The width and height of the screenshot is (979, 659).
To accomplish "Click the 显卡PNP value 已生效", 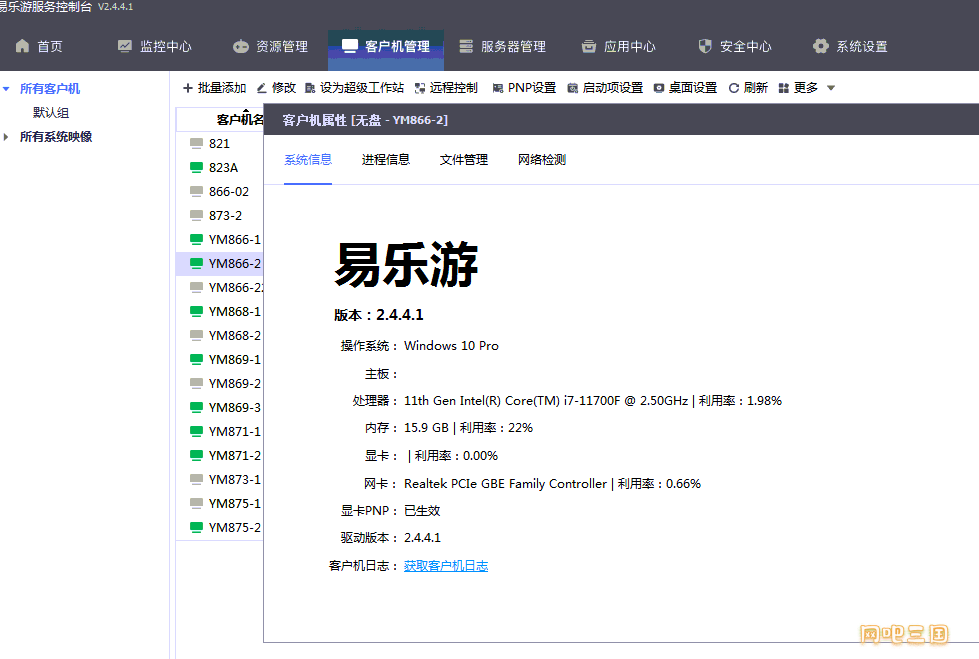I will (422, 511).
